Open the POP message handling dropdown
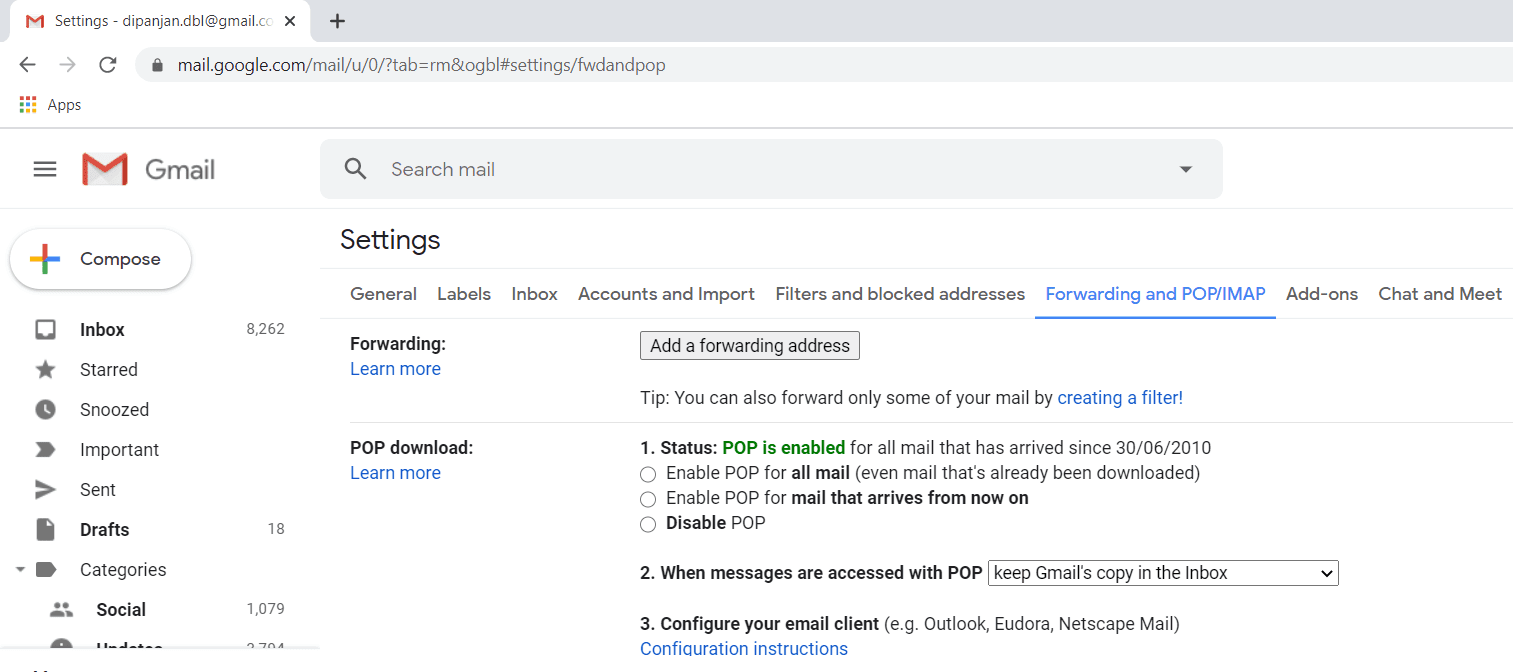 click(1163, 573)
